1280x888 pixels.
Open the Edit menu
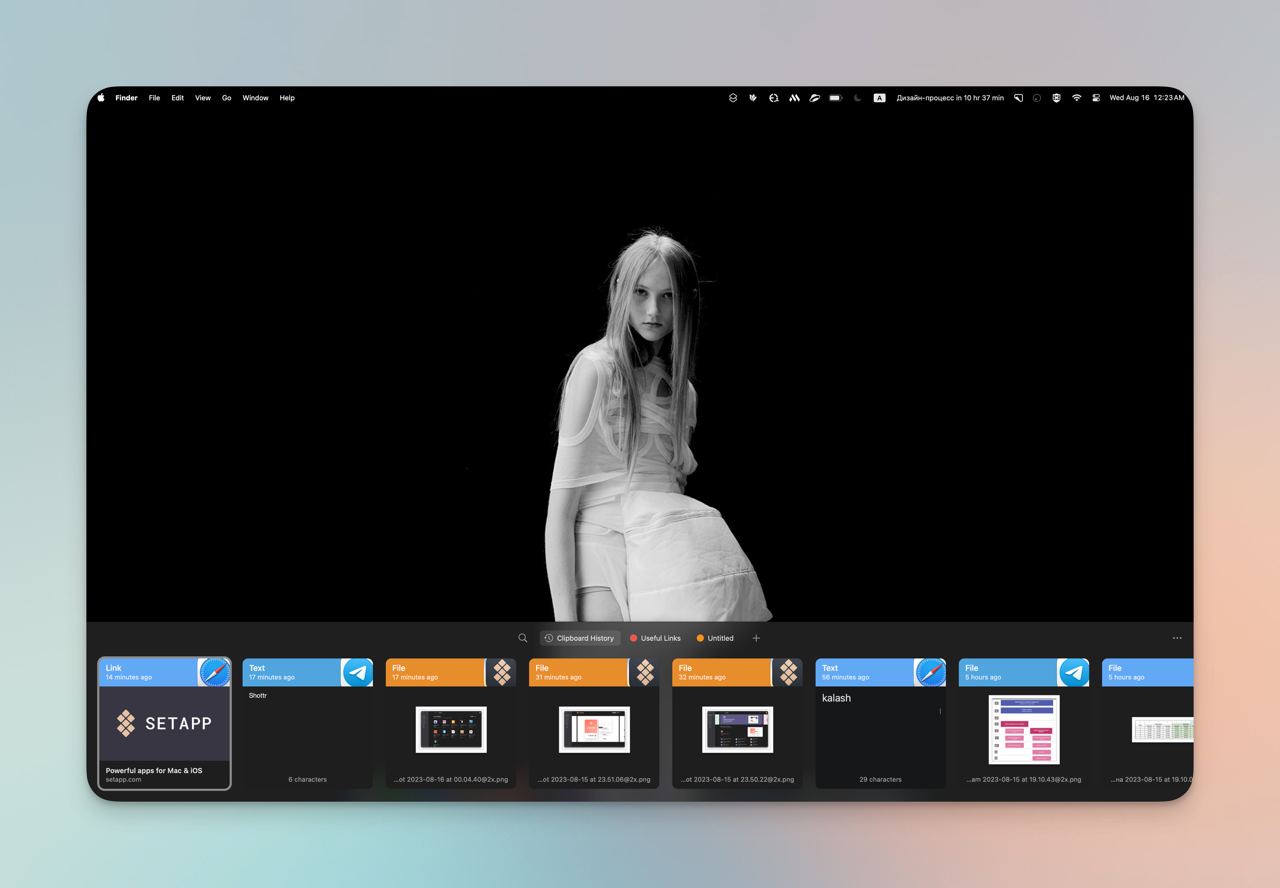(177, 98)
